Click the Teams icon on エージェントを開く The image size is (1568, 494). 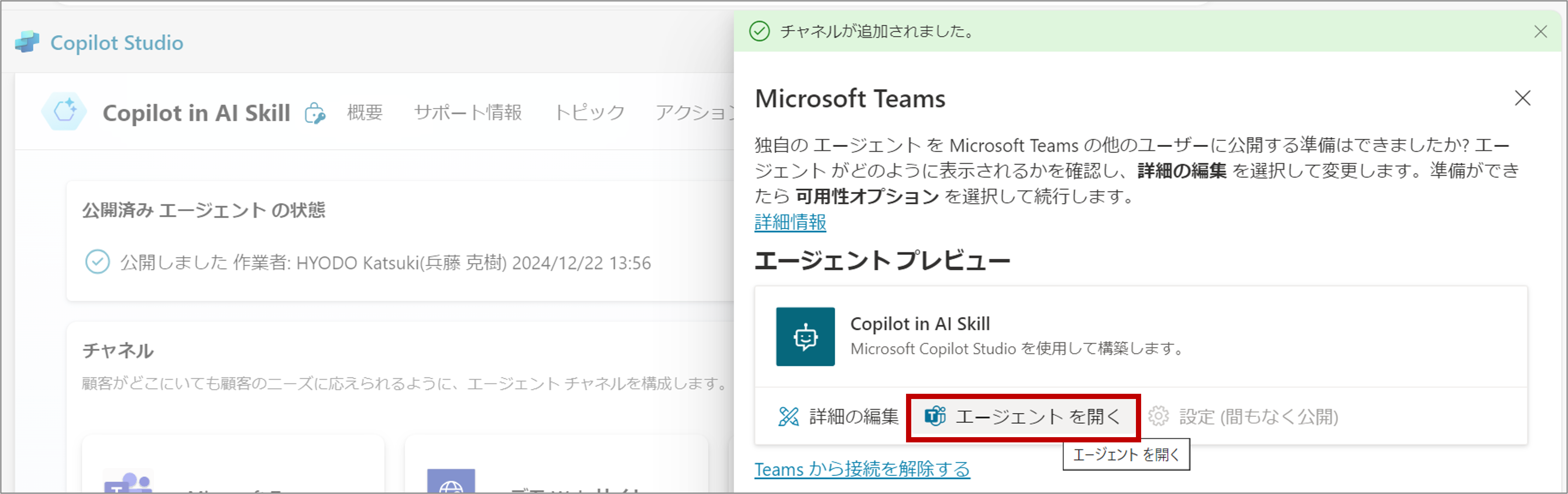[934, 417]
